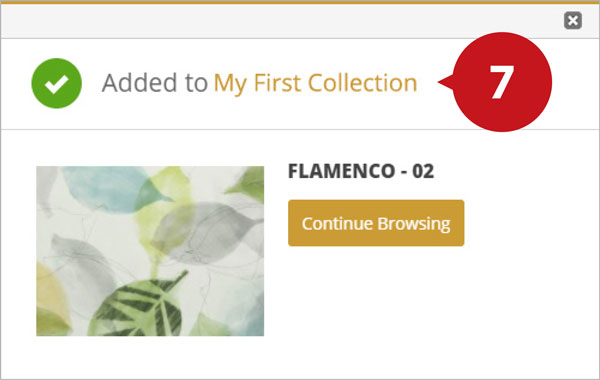Click the pointer tip of red callout
The width and height of the screenshot is (600, 380).
pos(441,82)
